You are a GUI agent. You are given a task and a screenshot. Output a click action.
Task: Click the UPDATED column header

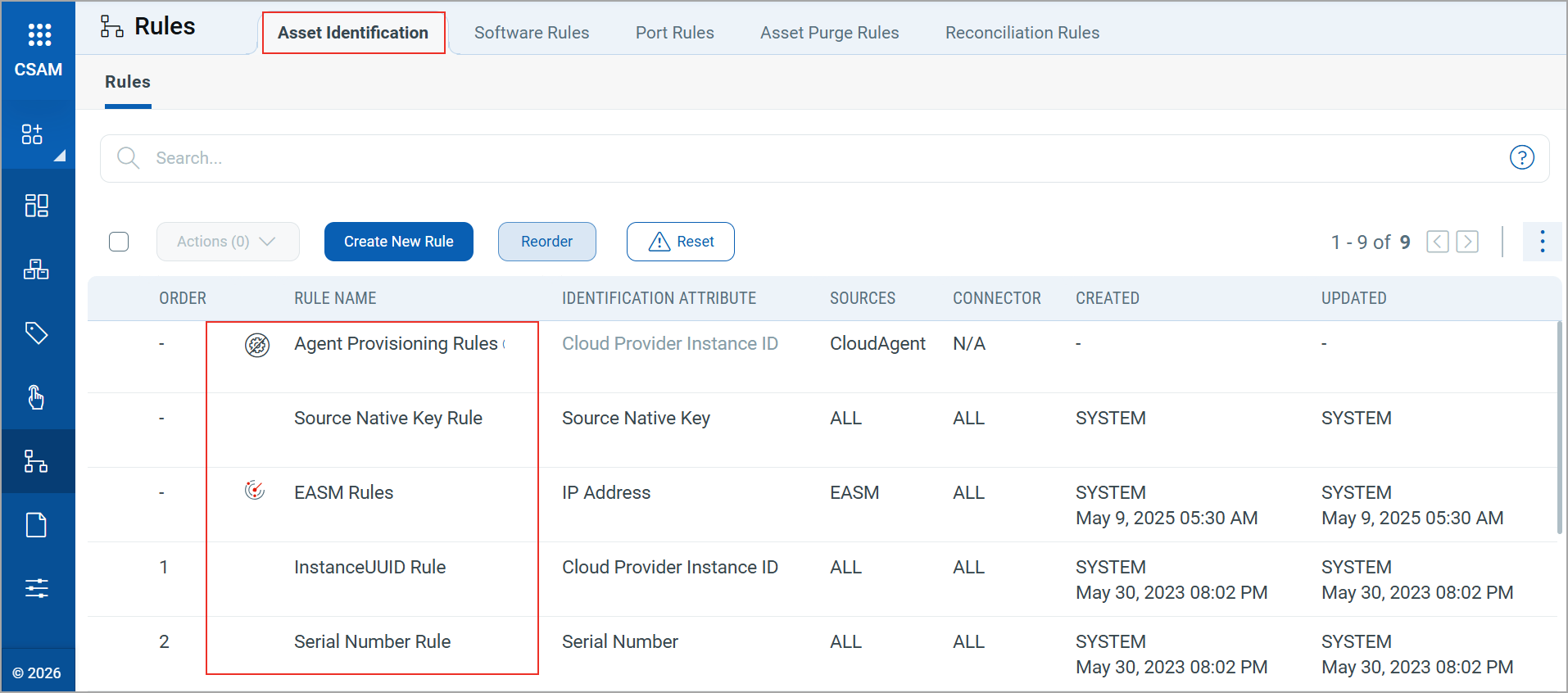tap(1354, 298)
